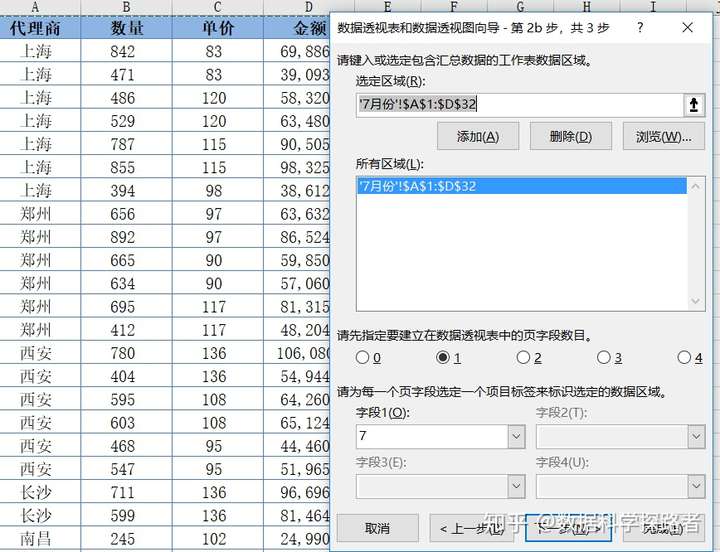
Task: Click the cell with quantity 471
Action: (x=126, y=74)
